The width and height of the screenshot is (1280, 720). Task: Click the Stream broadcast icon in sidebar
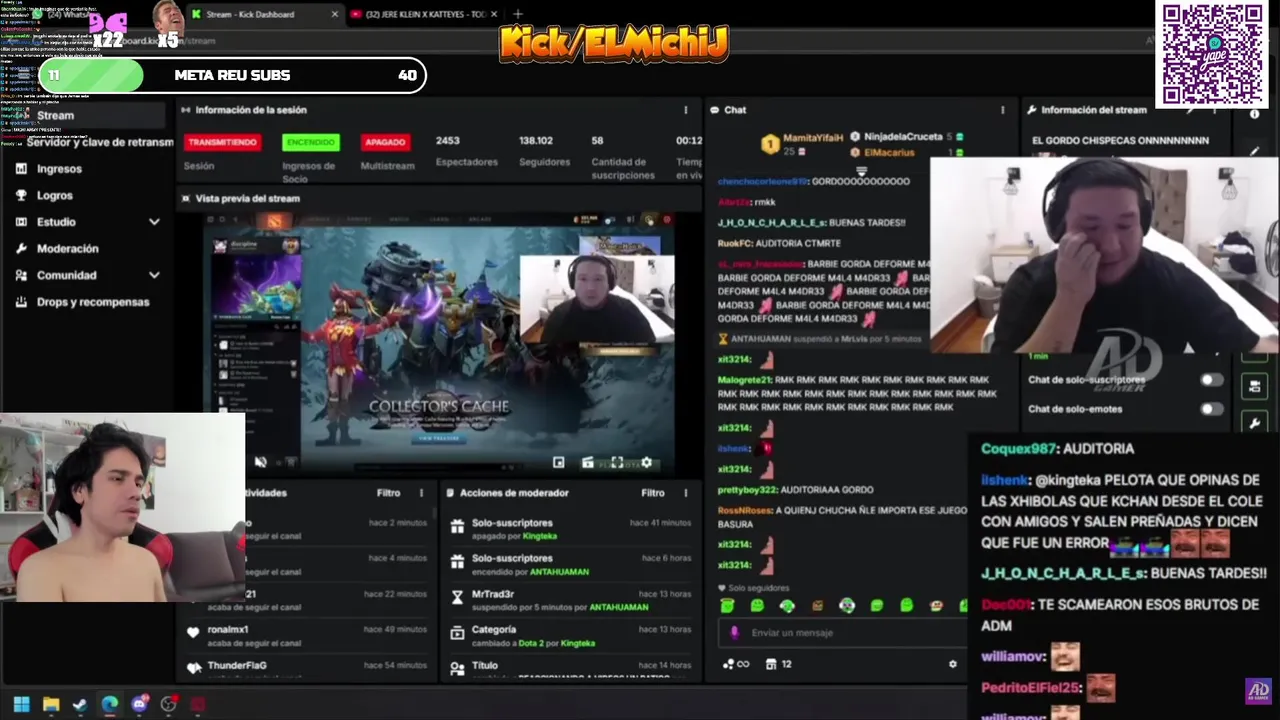(21, 115)
